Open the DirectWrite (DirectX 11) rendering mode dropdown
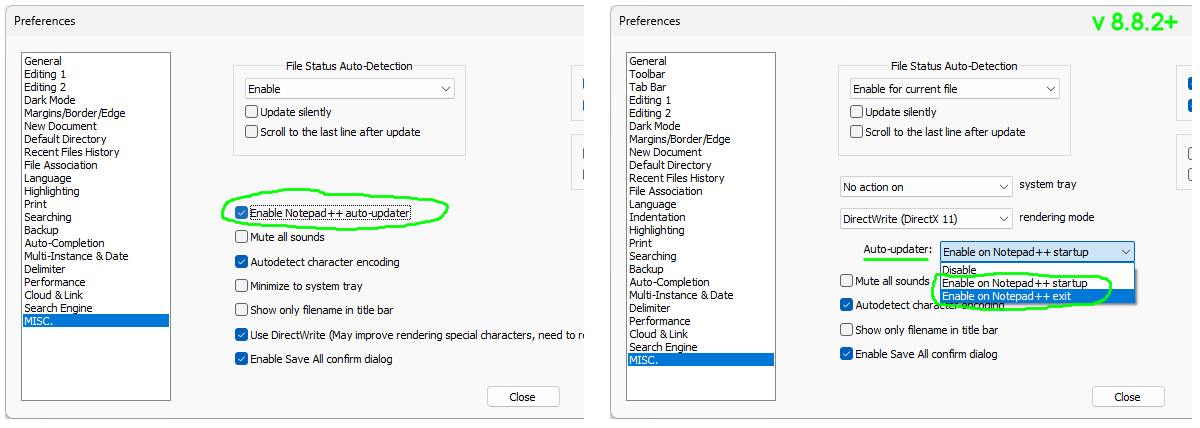Screen dimensions: 1200x428 coord(926,218)
